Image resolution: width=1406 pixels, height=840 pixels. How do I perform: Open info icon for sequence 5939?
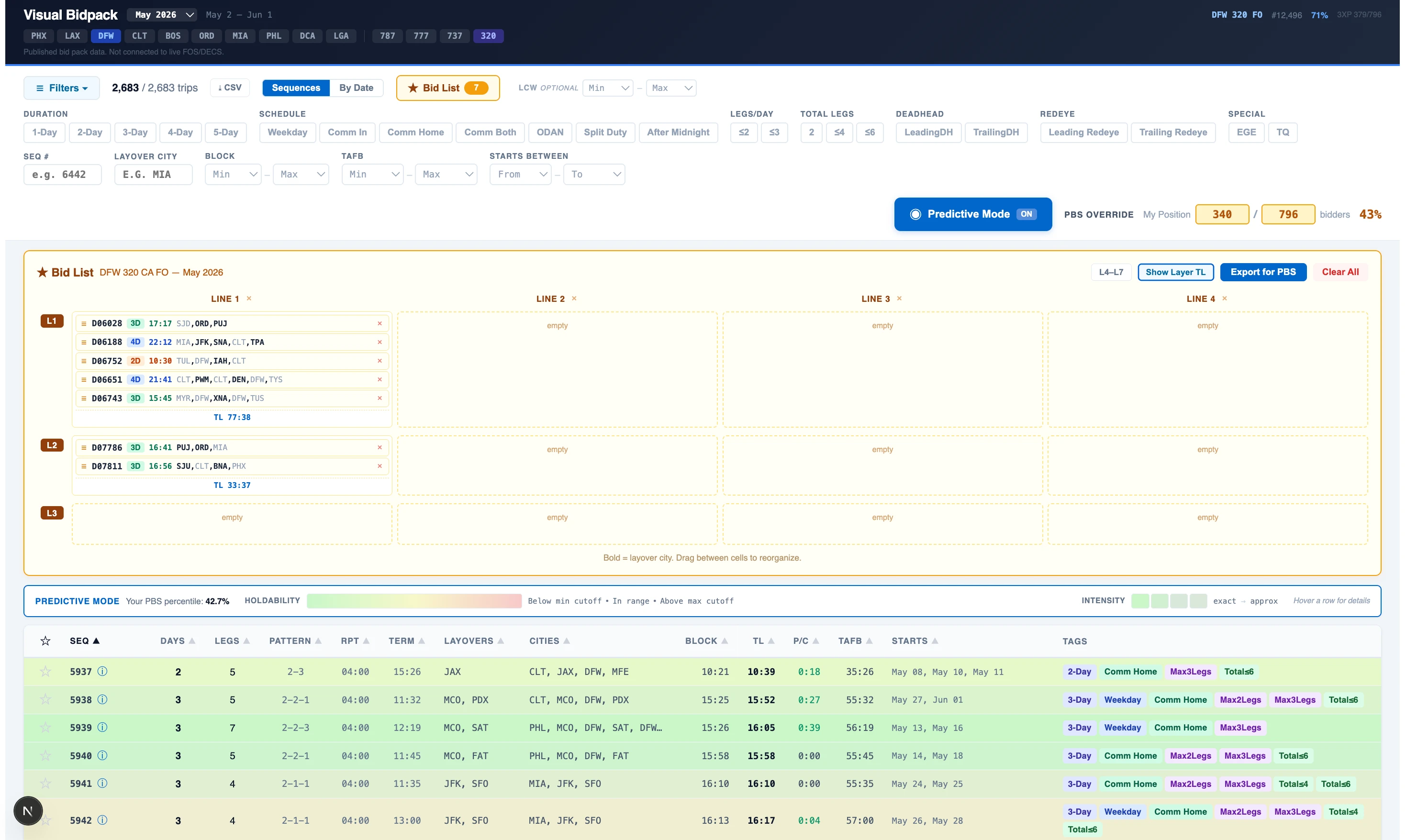[102, 728]
